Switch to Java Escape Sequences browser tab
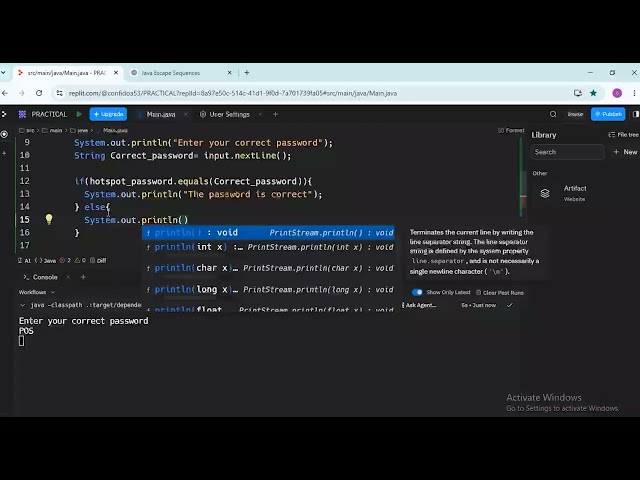Viewport: 640px width, 480px height. pyautogui.click(x=170, y=73)
